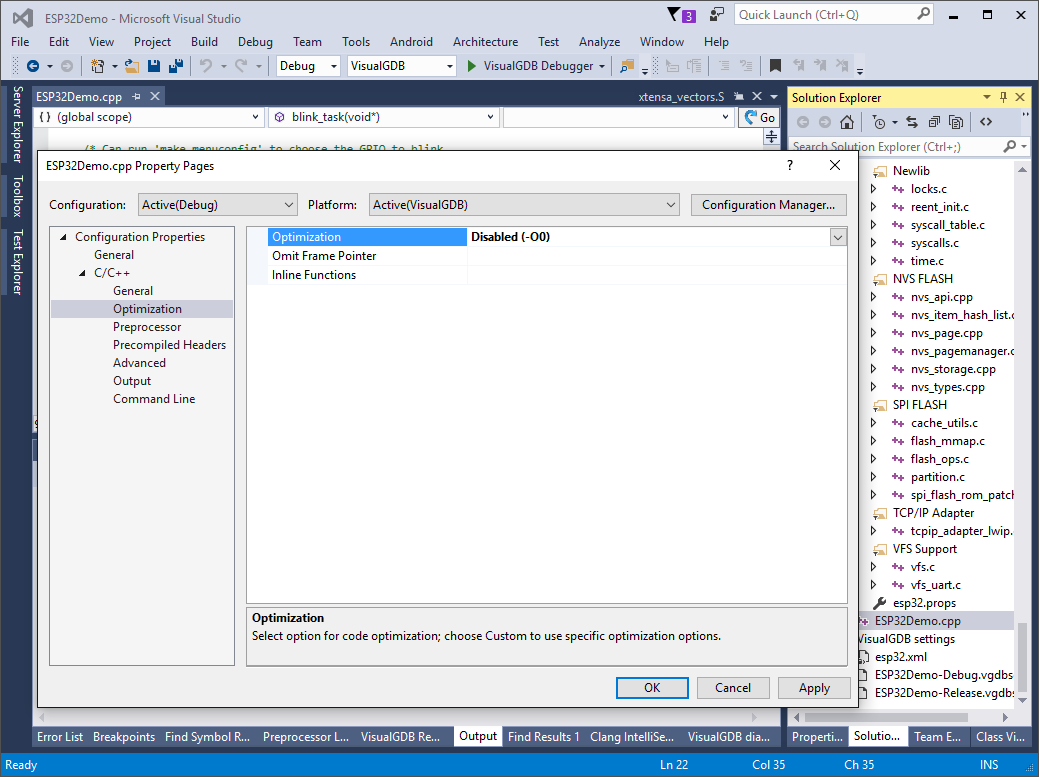Open the Build menu

tap(204, 42)
